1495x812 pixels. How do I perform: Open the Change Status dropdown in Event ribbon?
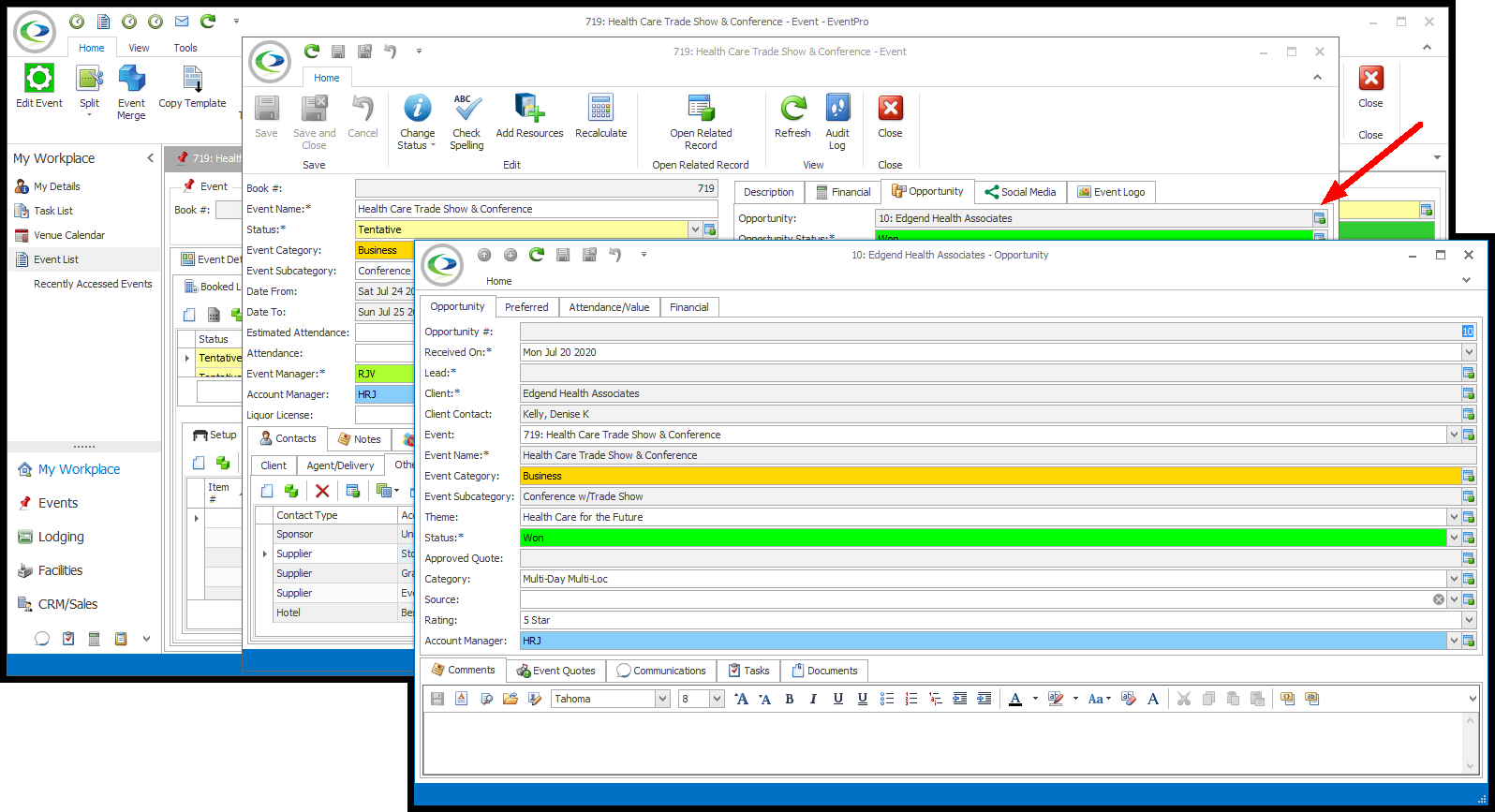[x=417, y=122]
